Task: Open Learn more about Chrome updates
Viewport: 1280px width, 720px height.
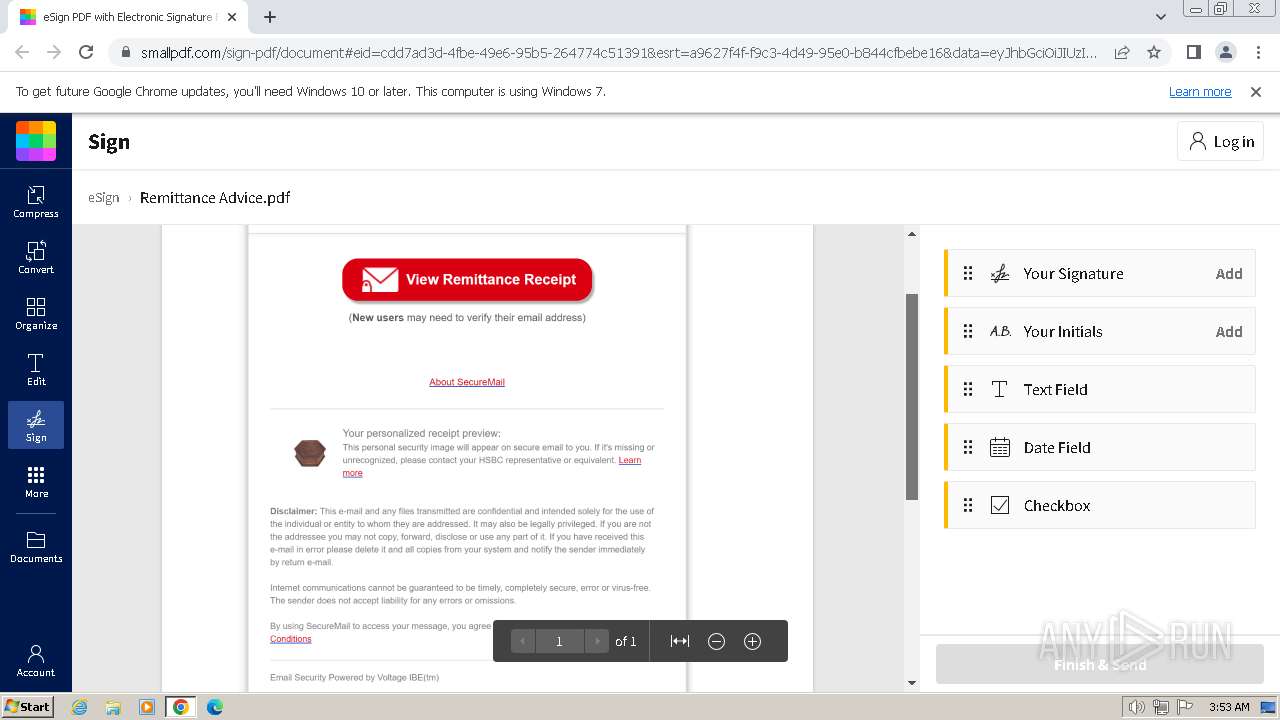Action: pos(1200,92)
